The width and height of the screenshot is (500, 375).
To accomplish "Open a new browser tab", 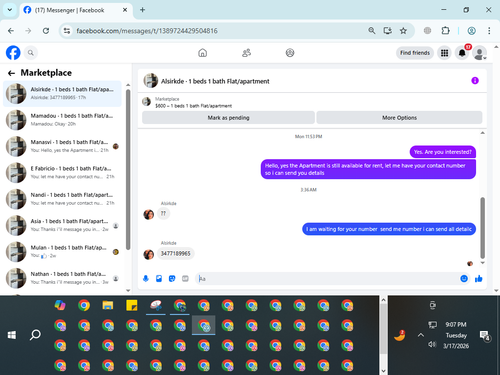I will (142, 10).
